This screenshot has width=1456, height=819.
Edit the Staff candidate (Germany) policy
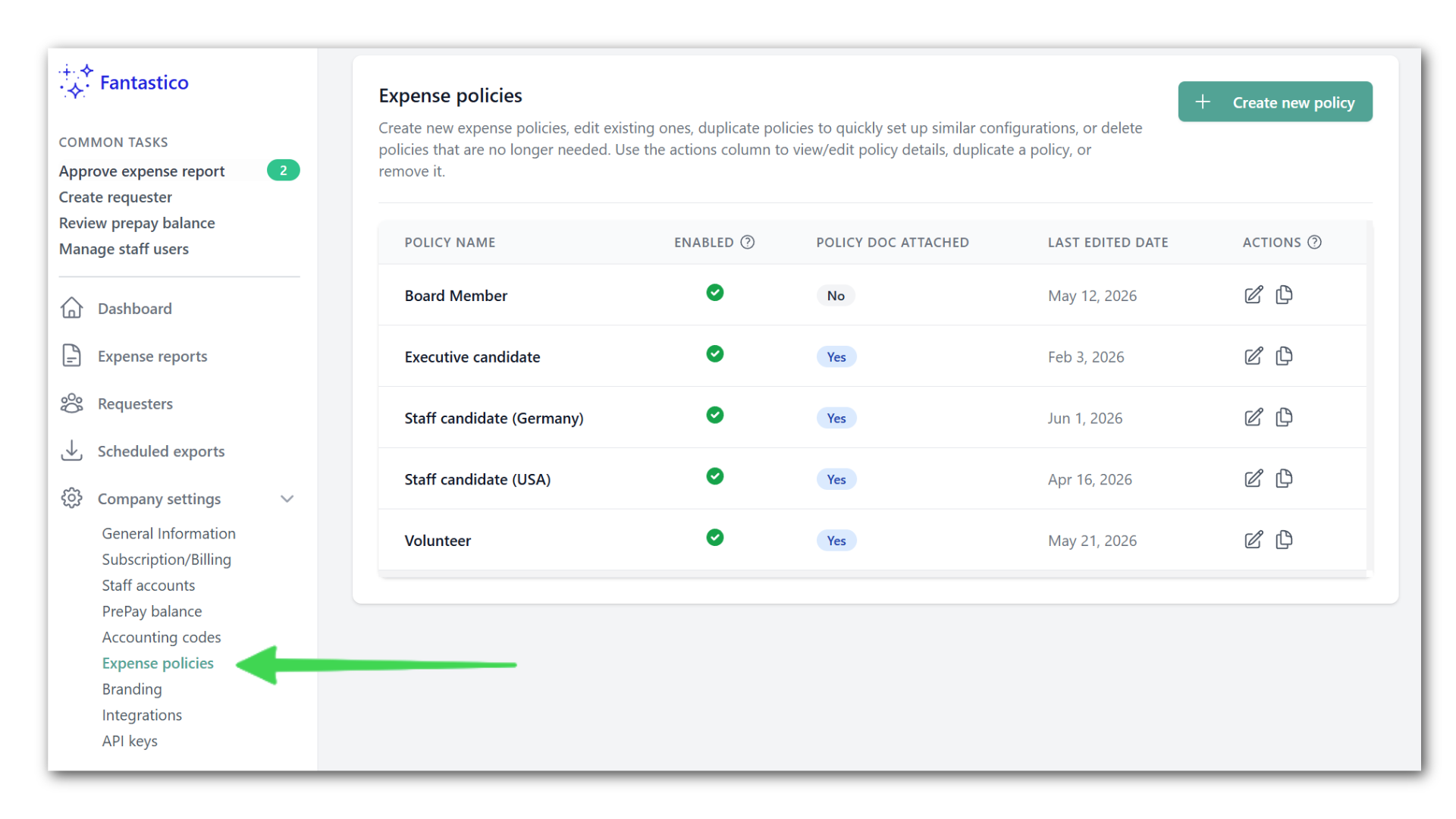1254,418
